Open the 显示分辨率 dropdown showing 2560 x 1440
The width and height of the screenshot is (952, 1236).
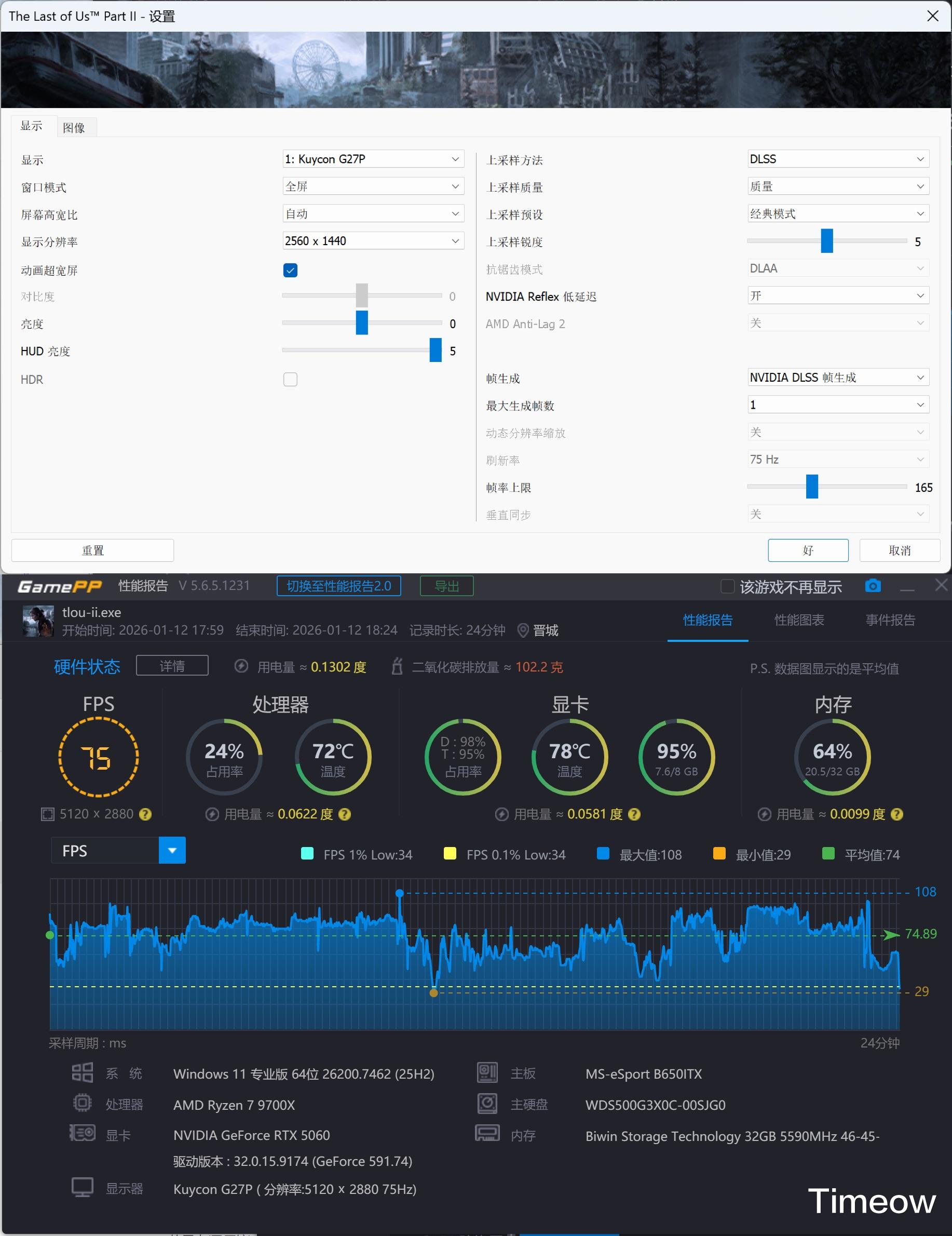[x=373, y=240]
